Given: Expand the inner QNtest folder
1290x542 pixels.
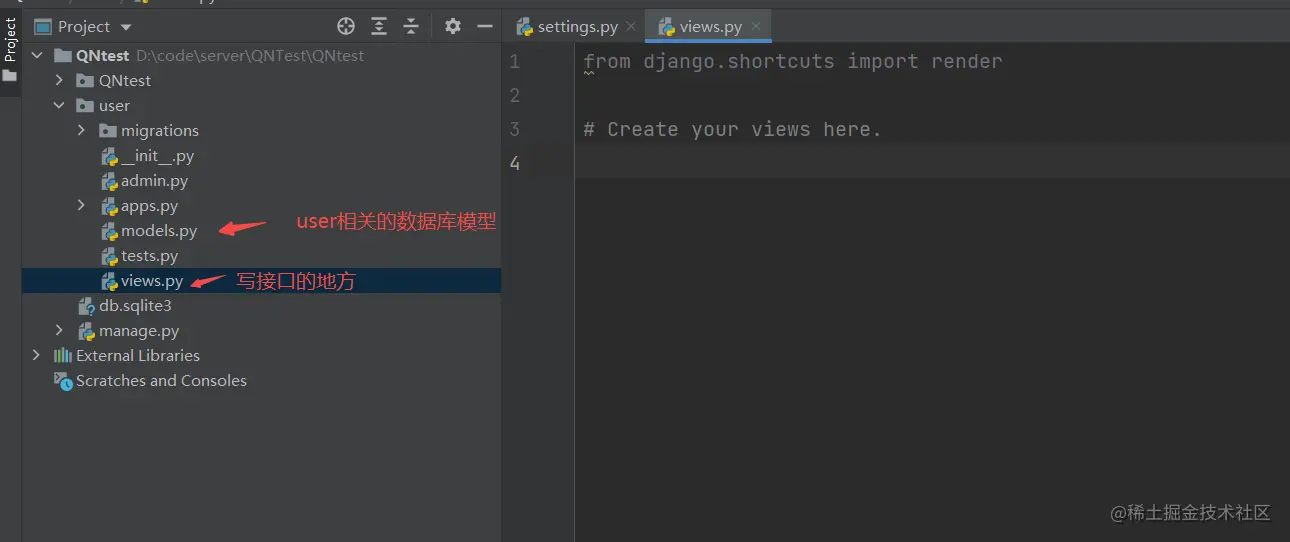Looking at the screenshot, I should pyautogui.click(x=59, y=81).
